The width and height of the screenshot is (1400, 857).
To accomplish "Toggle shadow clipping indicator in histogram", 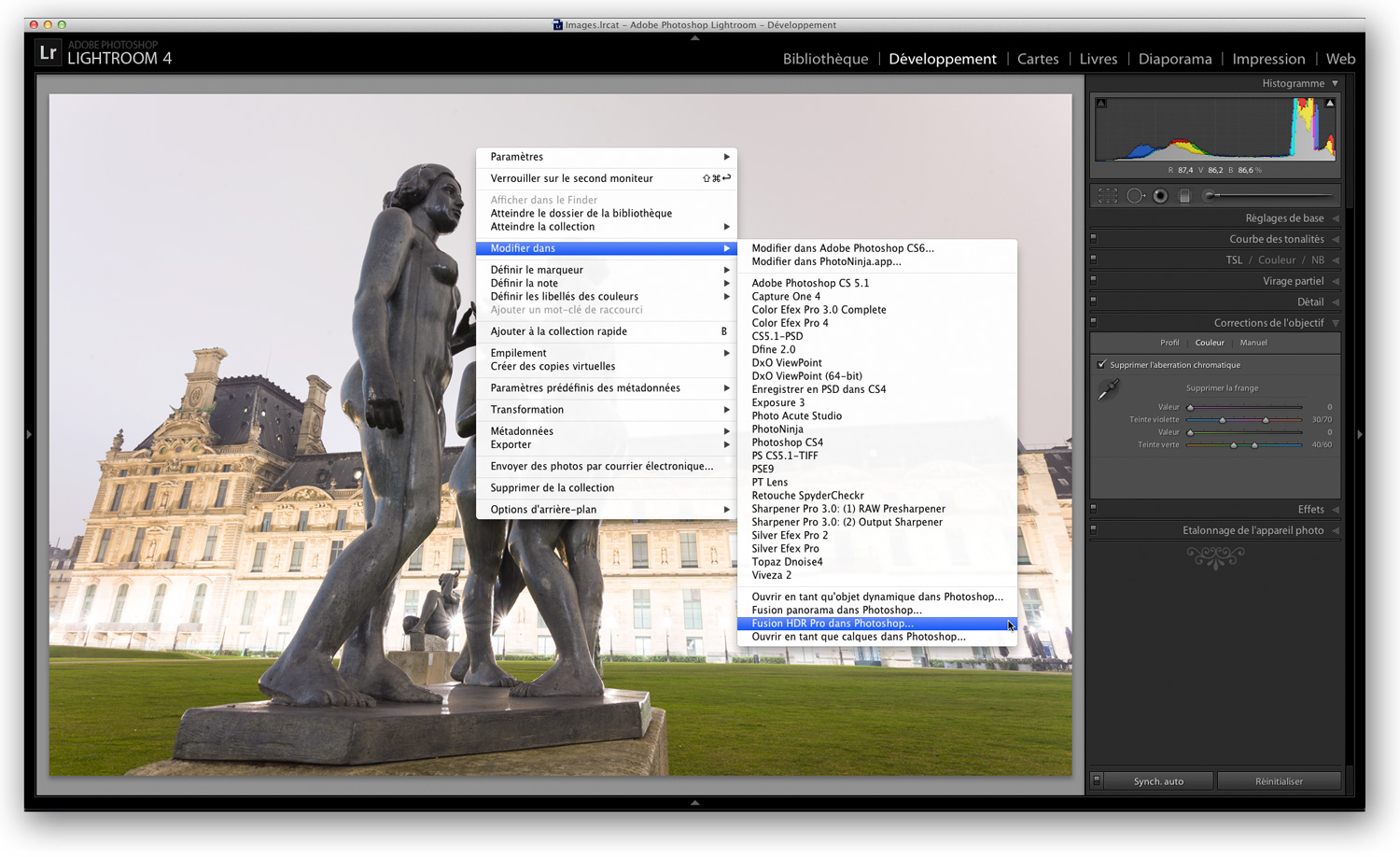I will (1101, 104).
